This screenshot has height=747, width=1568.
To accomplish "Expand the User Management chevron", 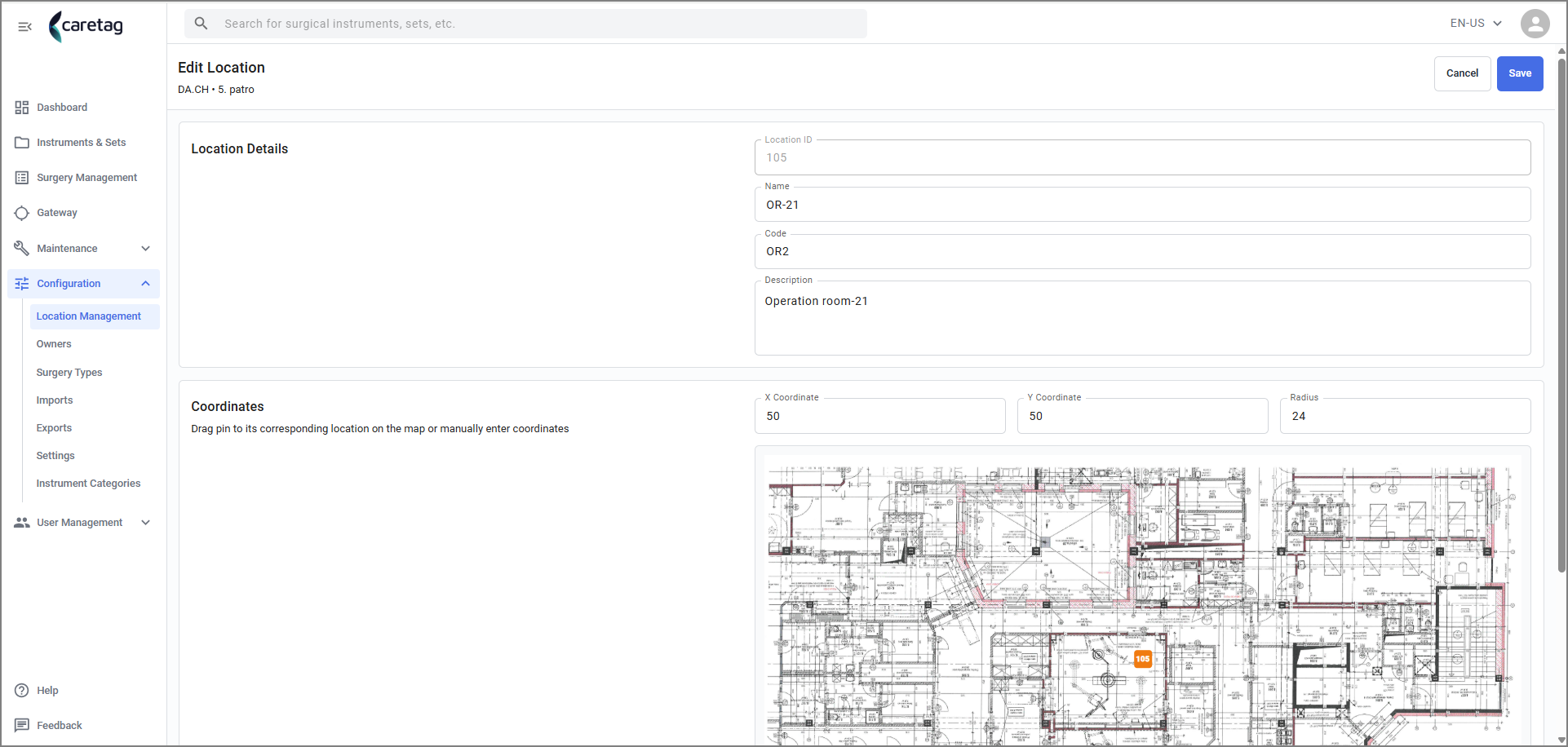I will [145, 523].
